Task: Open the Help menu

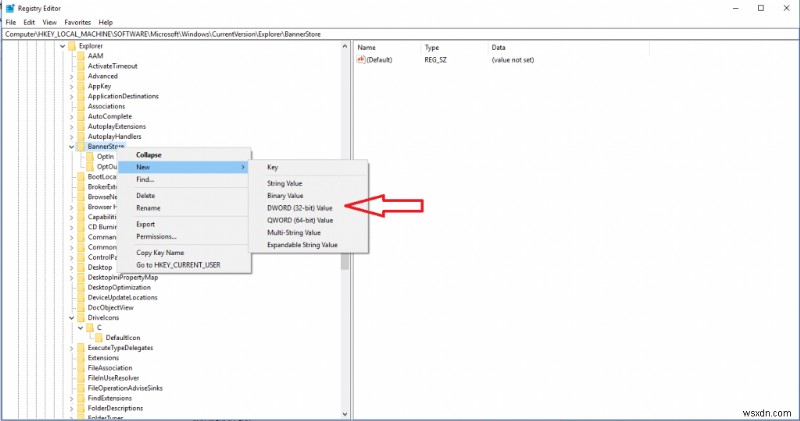Action: coord(106,22)
